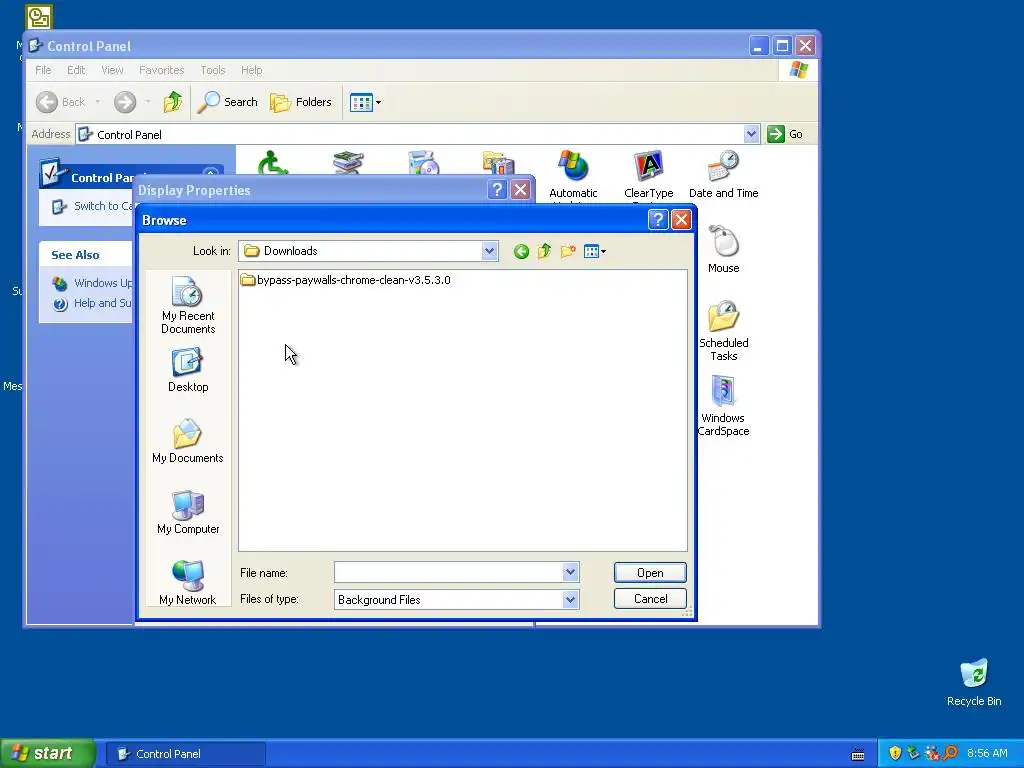The image size is (1024, 768).
Task: Open Mouse settings icon
Action: tap(724, 249)
